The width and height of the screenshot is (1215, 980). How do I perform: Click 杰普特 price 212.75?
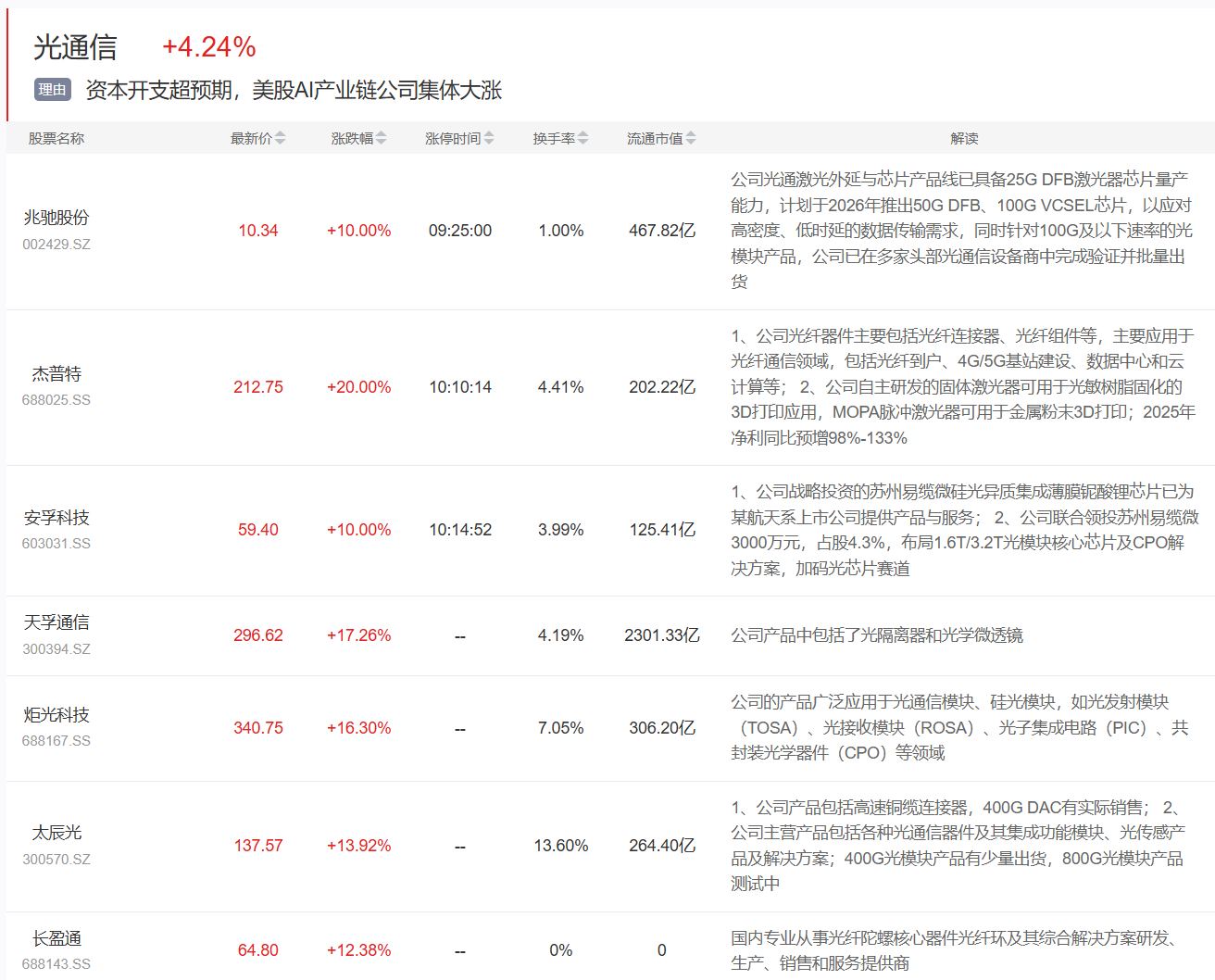258,387
